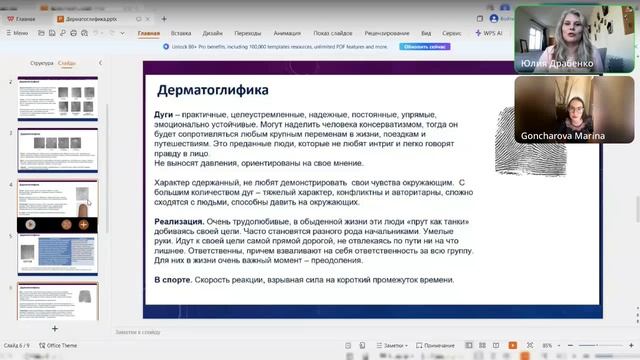
Task: Collapse the slide panel with chevron
Action: pyautogui.click(x=100, y=63)
